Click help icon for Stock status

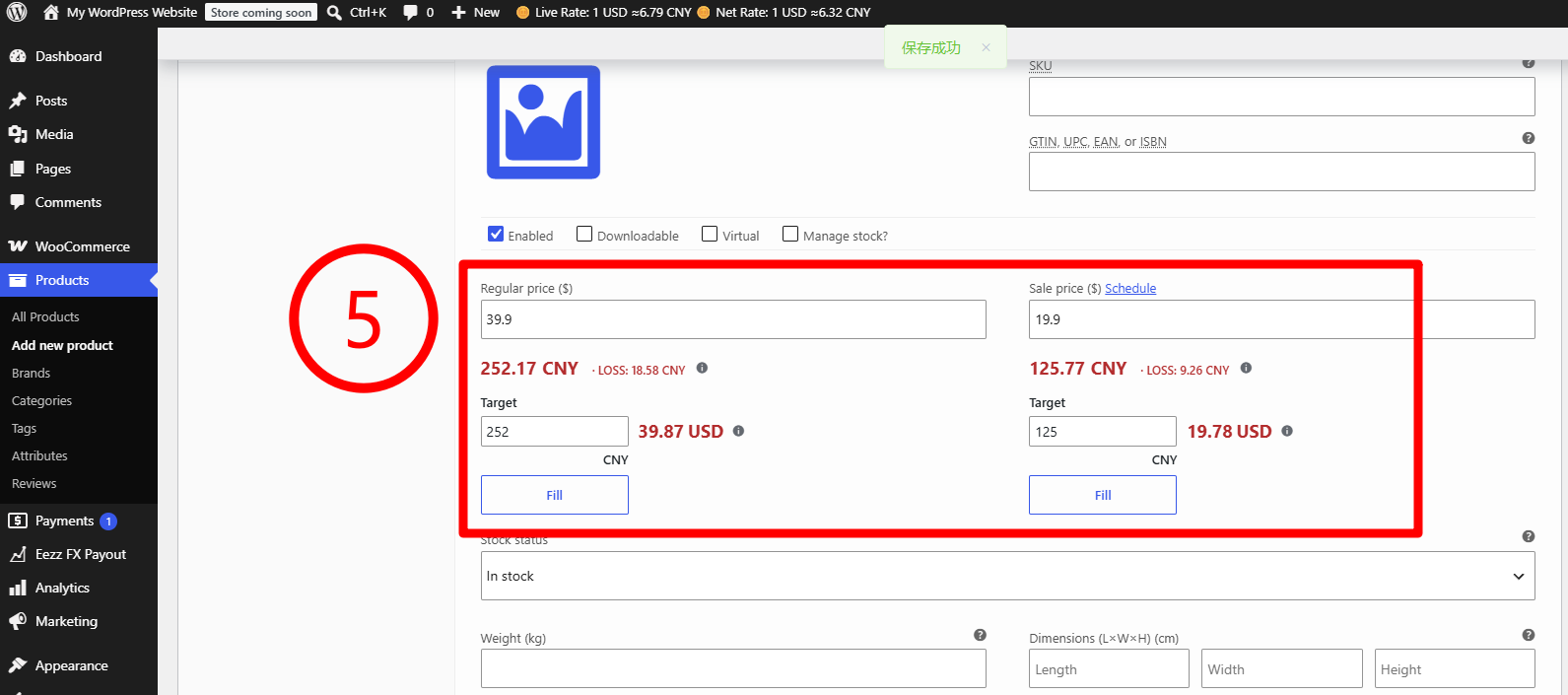(1529, 536)
